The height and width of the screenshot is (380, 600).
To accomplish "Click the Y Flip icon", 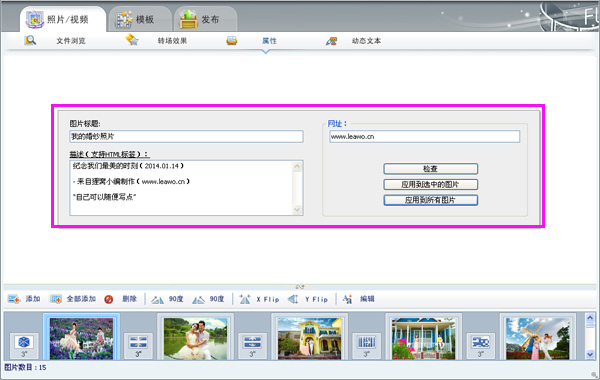I will [293, 299].
